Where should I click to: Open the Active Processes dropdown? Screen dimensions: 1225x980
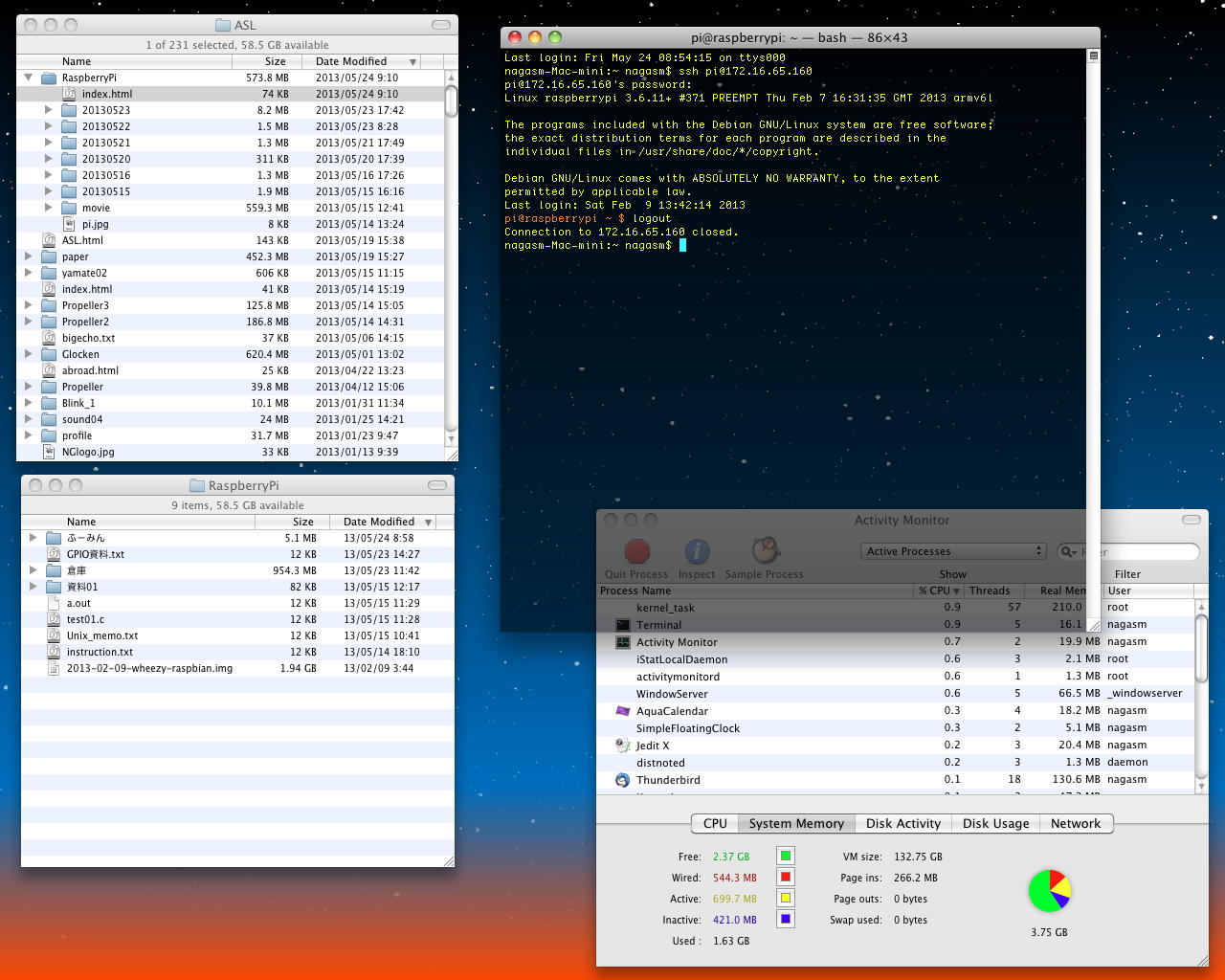pyautogui.click(x=953, y=551)
